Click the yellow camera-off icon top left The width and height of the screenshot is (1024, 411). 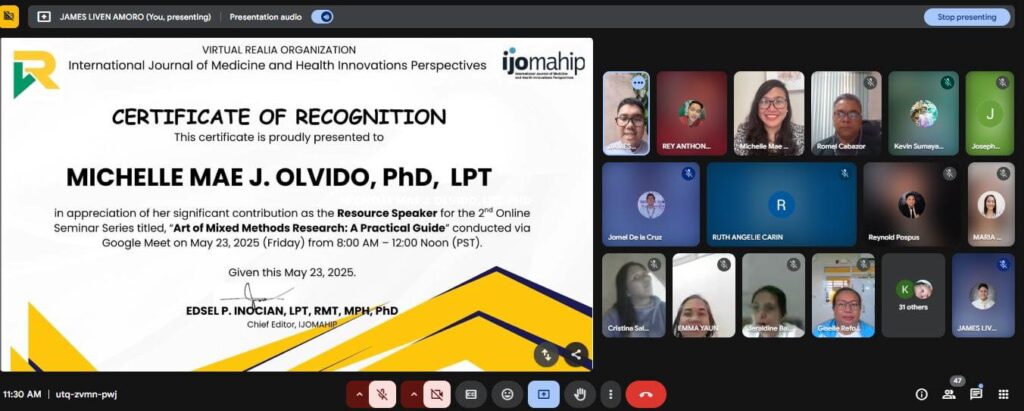click(x=9, y=16)
